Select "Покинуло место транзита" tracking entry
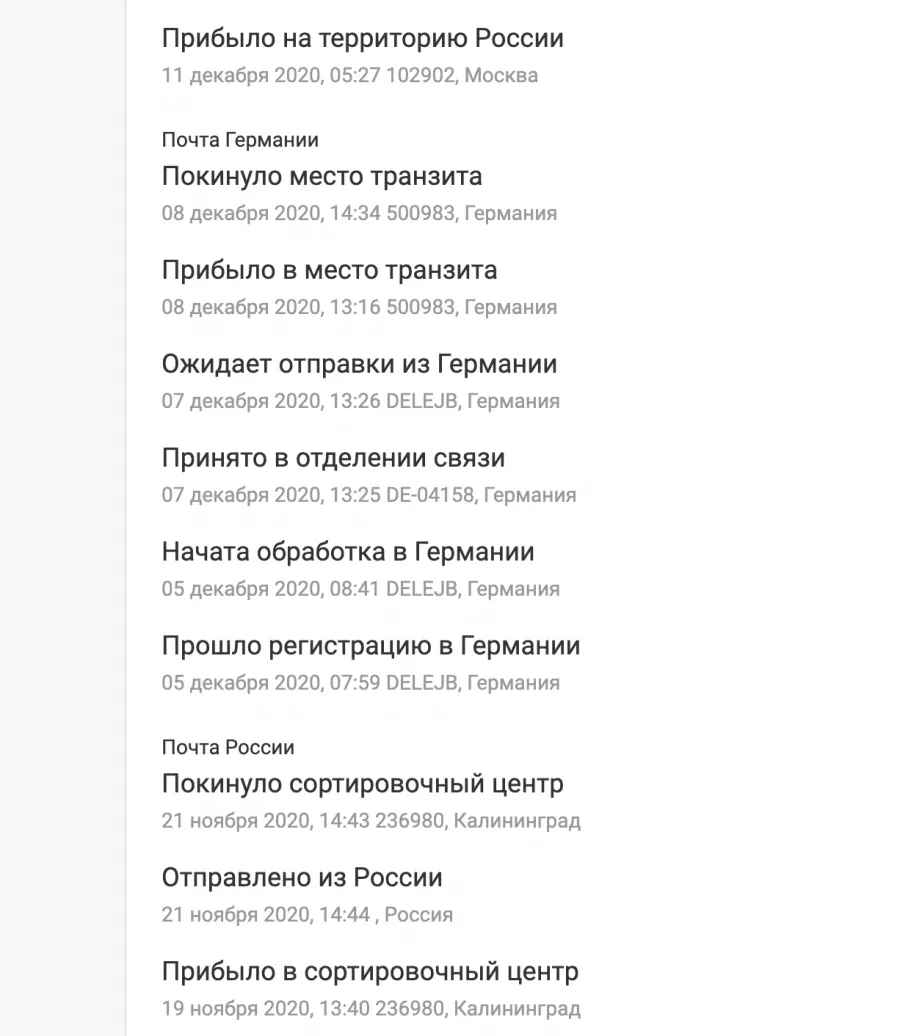Image resolution: width=900 pixels, height=1036 pixels. coord(322,176)
